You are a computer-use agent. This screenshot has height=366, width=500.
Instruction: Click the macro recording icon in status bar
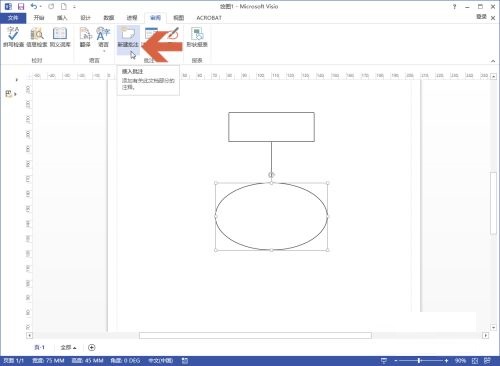click(x=185, y=361)
